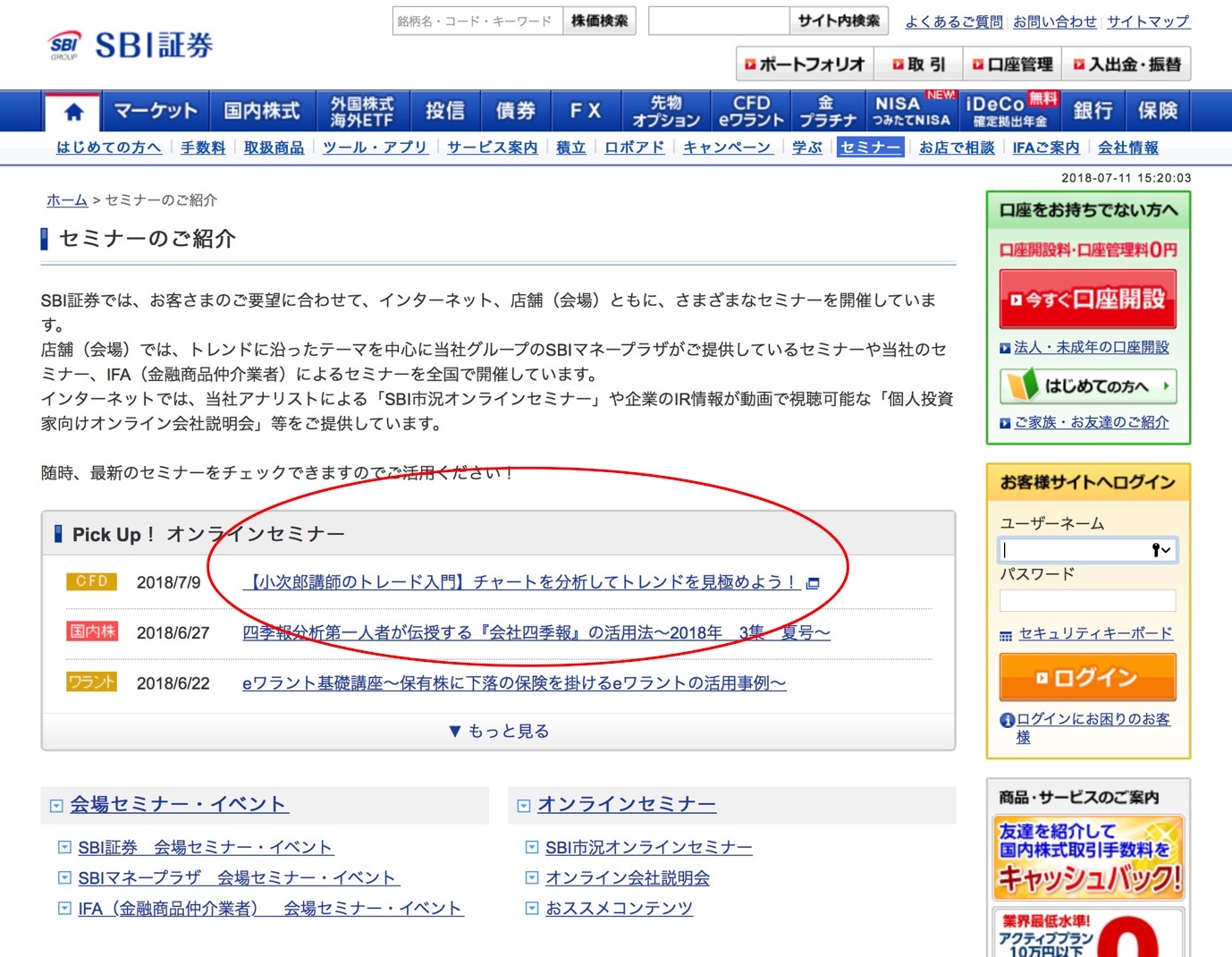Click the external link icon beside CFD seminar
This screenshot has height=957, width=1232.
813,583
